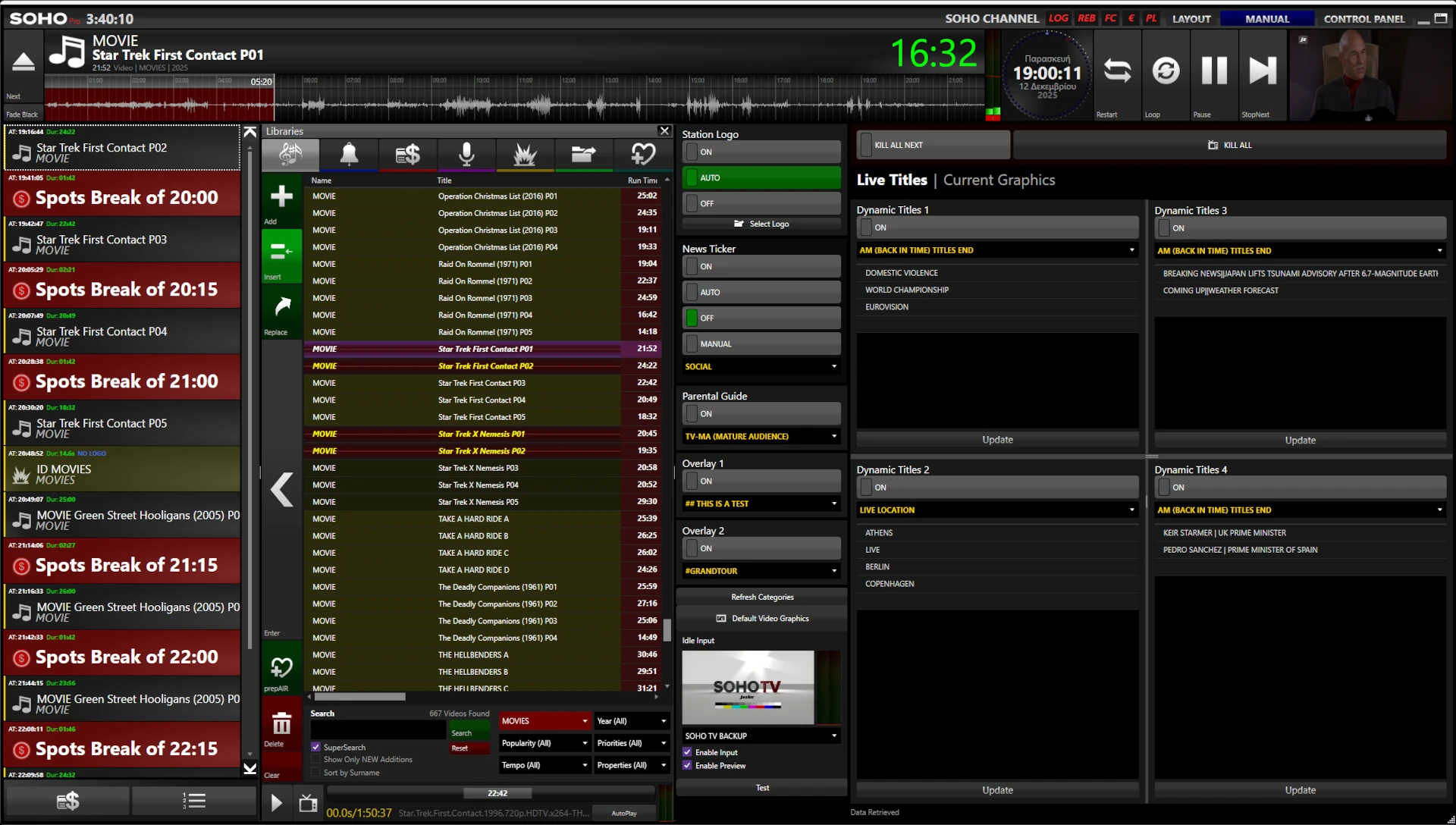The image size is (1456, 825).
Task: Pause the current playback
Action: [1214, 71]
